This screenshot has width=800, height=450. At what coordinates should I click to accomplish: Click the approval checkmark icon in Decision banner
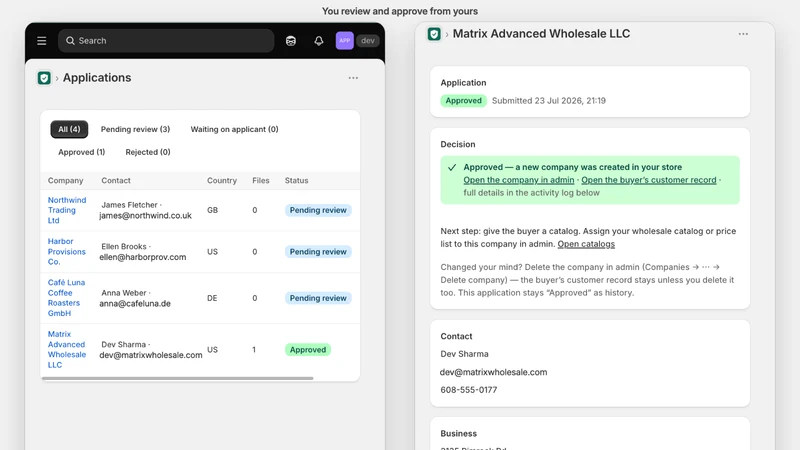click(452, 167)
